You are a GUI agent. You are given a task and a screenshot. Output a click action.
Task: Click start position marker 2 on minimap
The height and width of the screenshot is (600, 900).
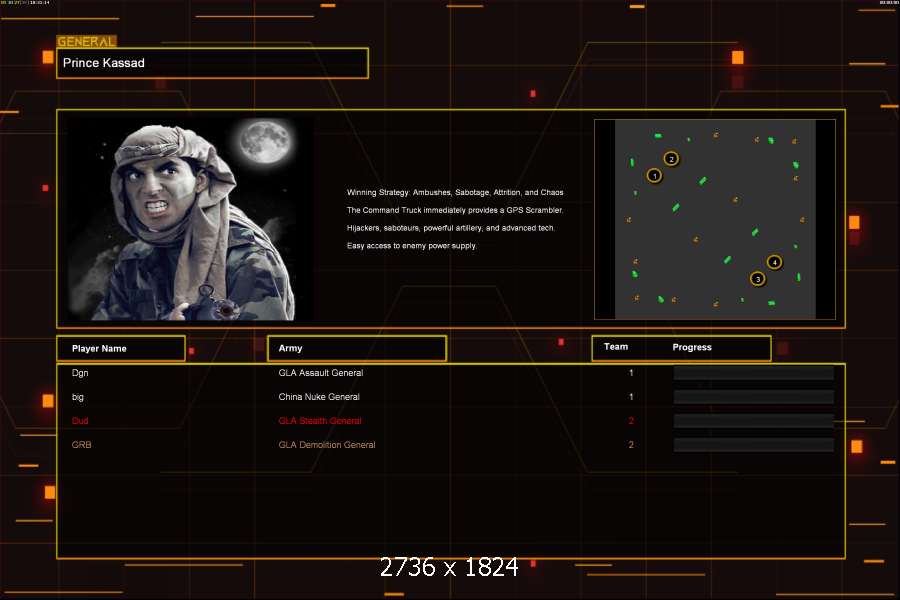pos(671,158)
